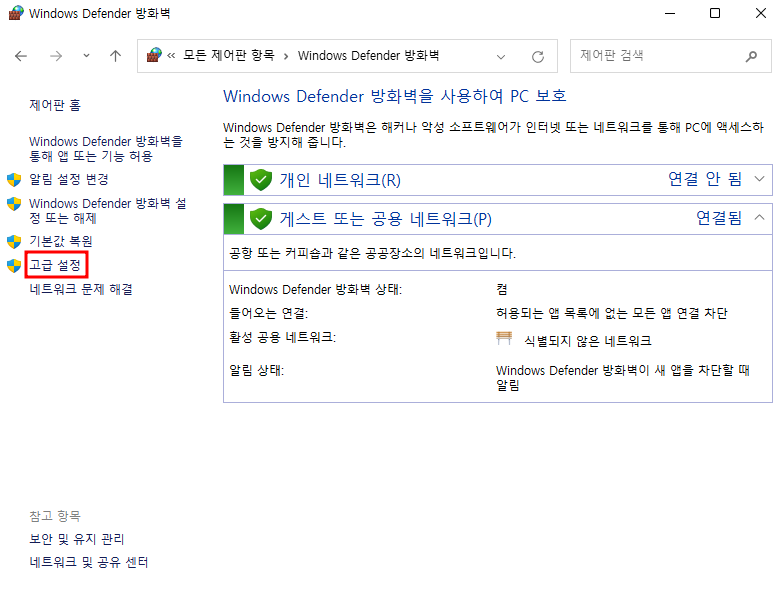Click the search magnifier icon
The width and height of the screenshot is (784, 589).
coord(751,56)
